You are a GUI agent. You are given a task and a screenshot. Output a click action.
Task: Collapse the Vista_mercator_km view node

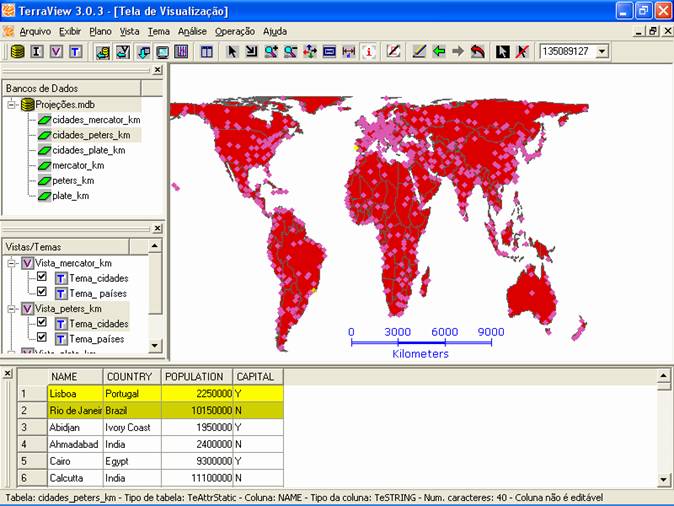point(12,263)
